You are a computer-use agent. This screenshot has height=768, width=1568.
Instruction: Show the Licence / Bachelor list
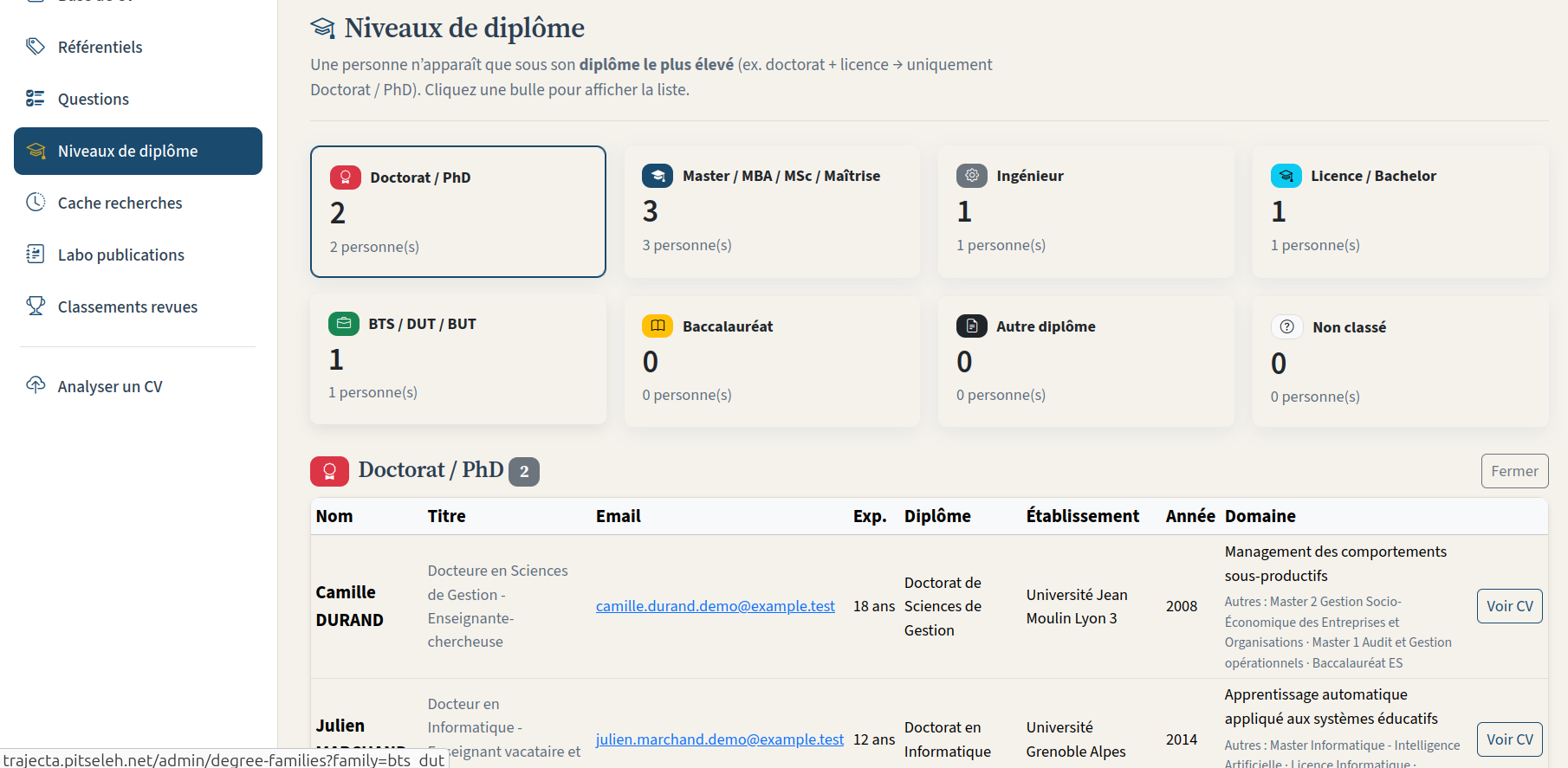point(1401,211)
